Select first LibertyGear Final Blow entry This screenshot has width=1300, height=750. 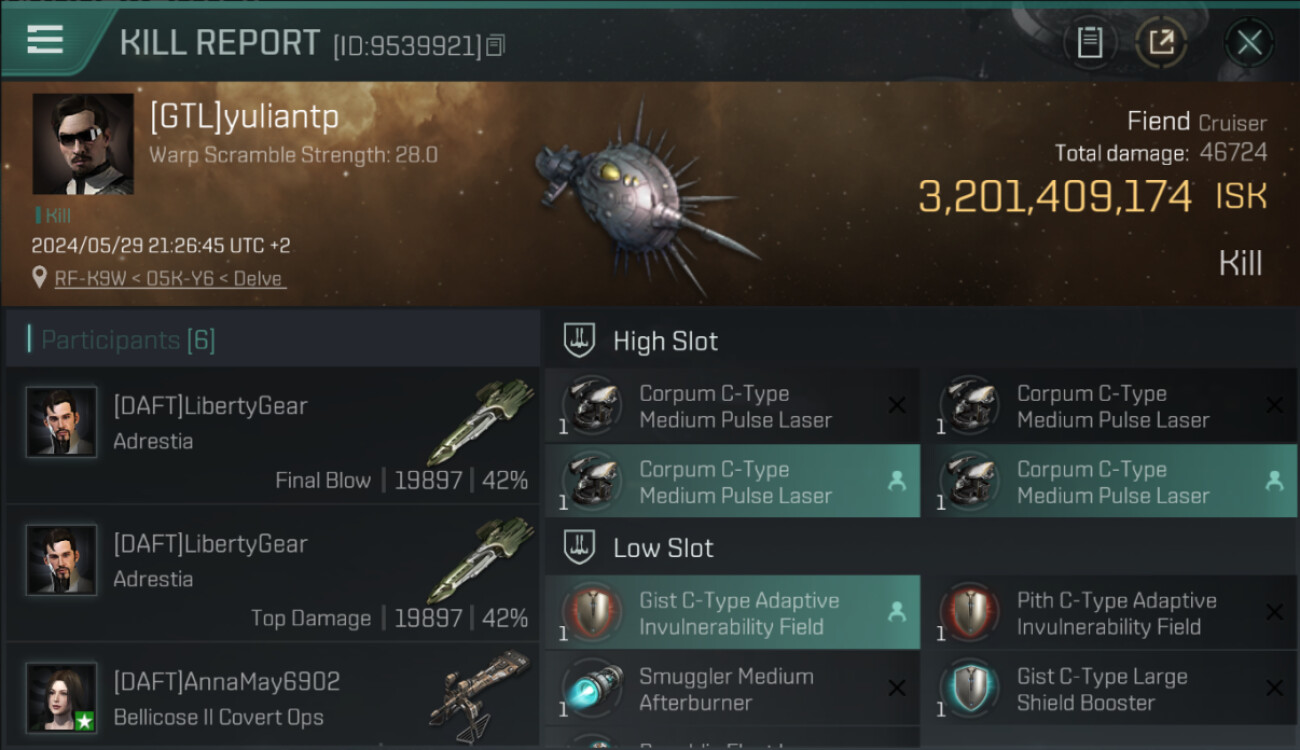click(272, 435)
